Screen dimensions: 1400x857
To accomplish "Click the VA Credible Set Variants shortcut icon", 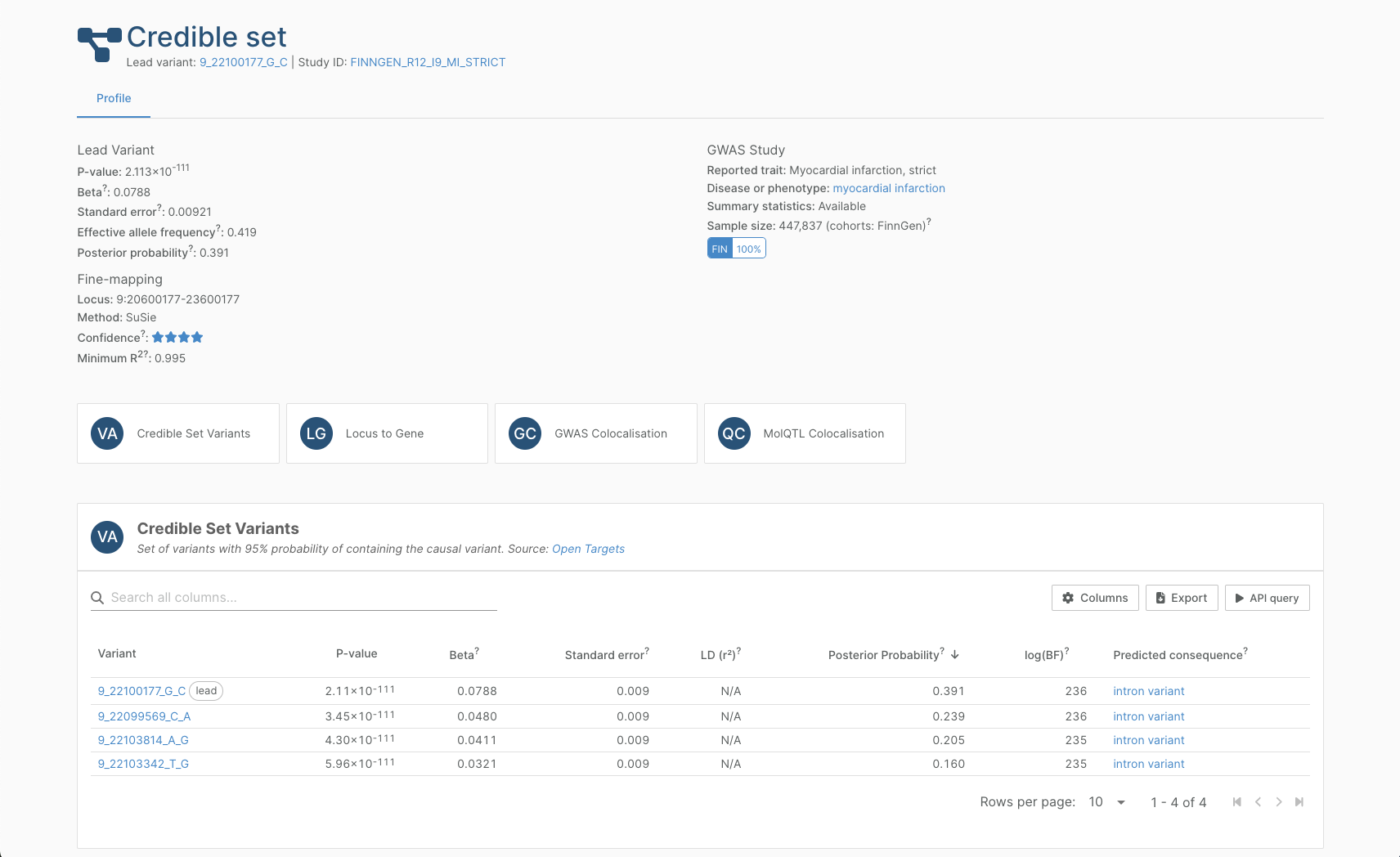I will [106, 433].
